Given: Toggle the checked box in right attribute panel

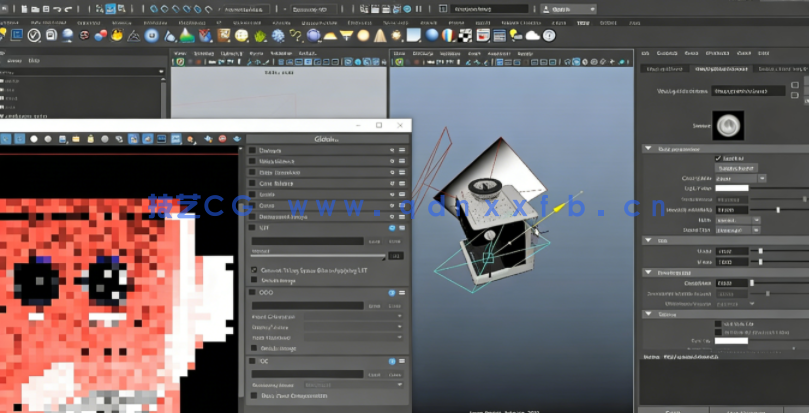Looking at the screenshot, I should click(x=718, y=158).
